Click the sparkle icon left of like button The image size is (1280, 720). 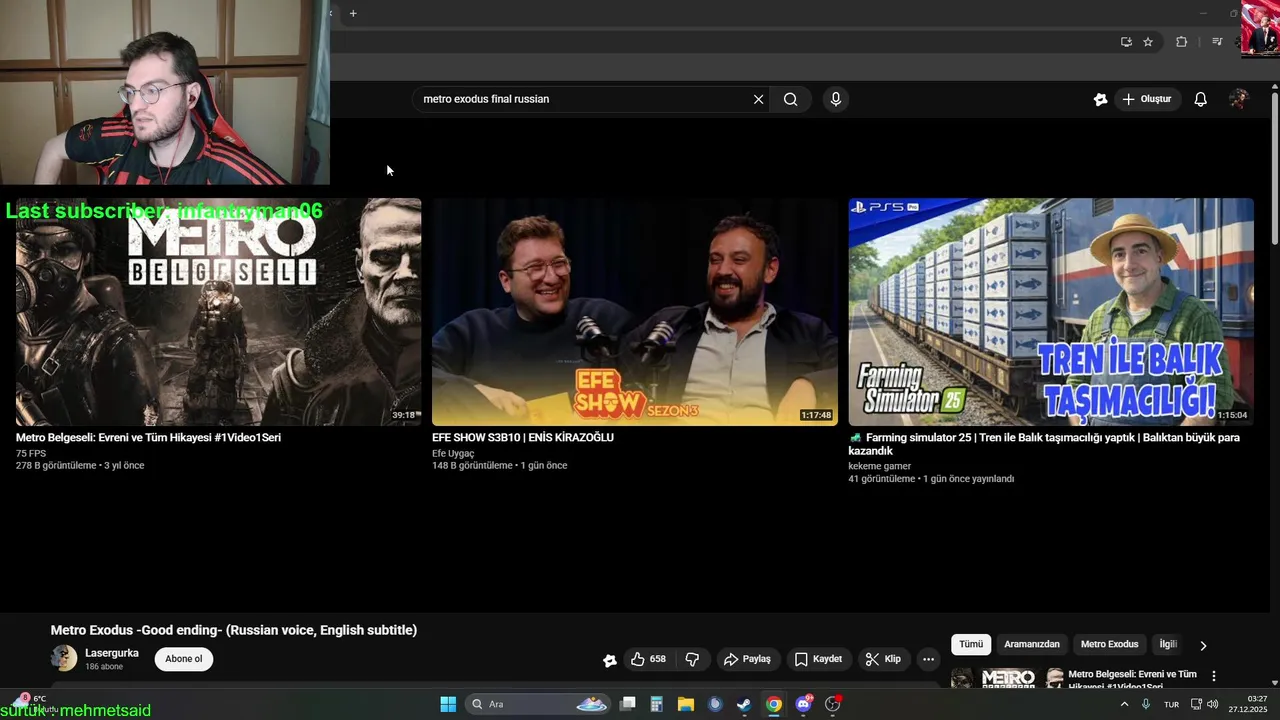coord(610,659)
